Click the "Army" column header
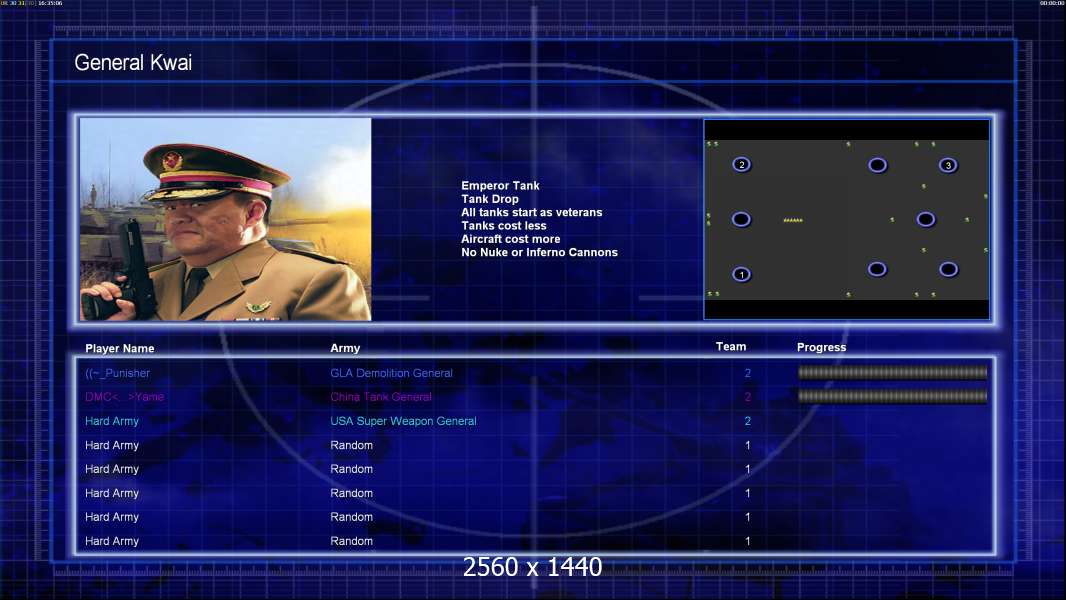1066x600 pixels. point(345,348)
